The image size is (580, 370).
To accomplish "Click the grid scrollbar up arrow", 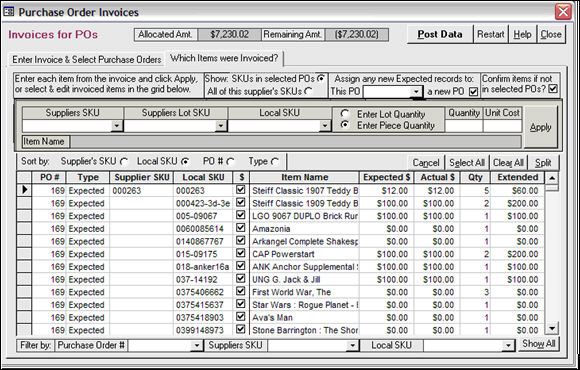I will (552, 178).
